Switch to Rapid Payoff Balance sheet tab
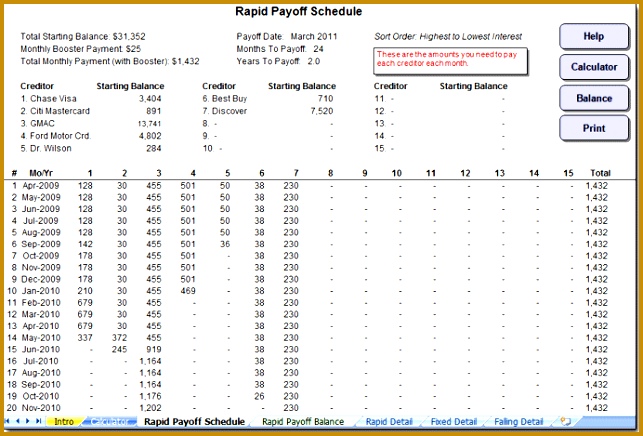This screenshot has width=643, height=436. click(303, 422)
